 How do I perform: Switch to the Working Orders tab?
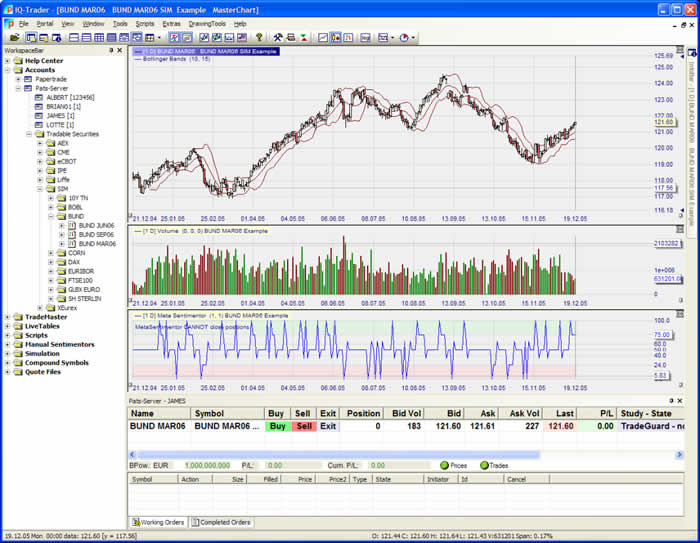[x=158, y=522]
